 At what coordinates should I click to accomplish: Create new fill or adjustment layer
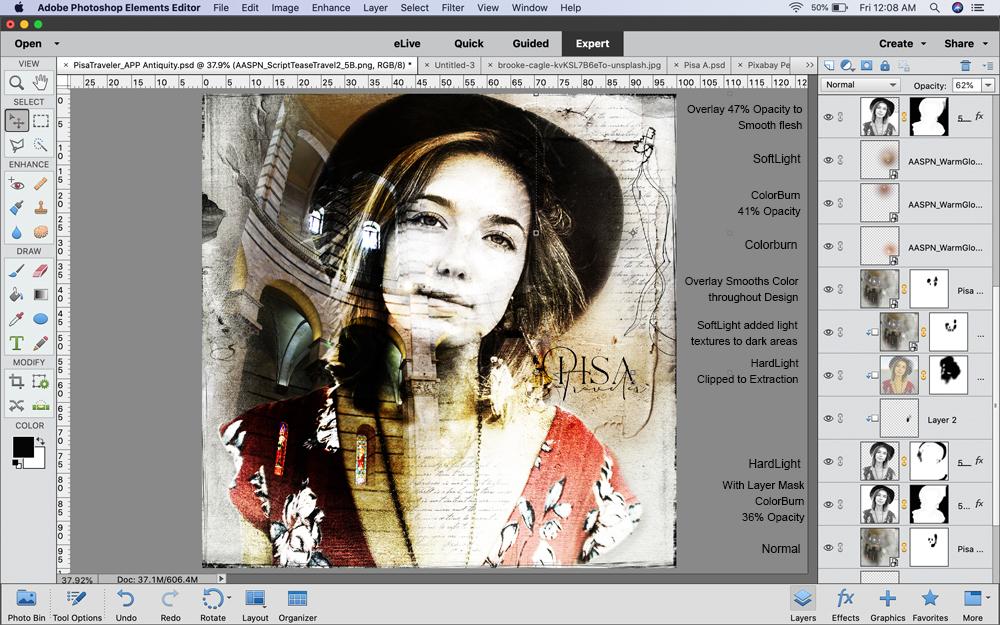click(847, 66)
